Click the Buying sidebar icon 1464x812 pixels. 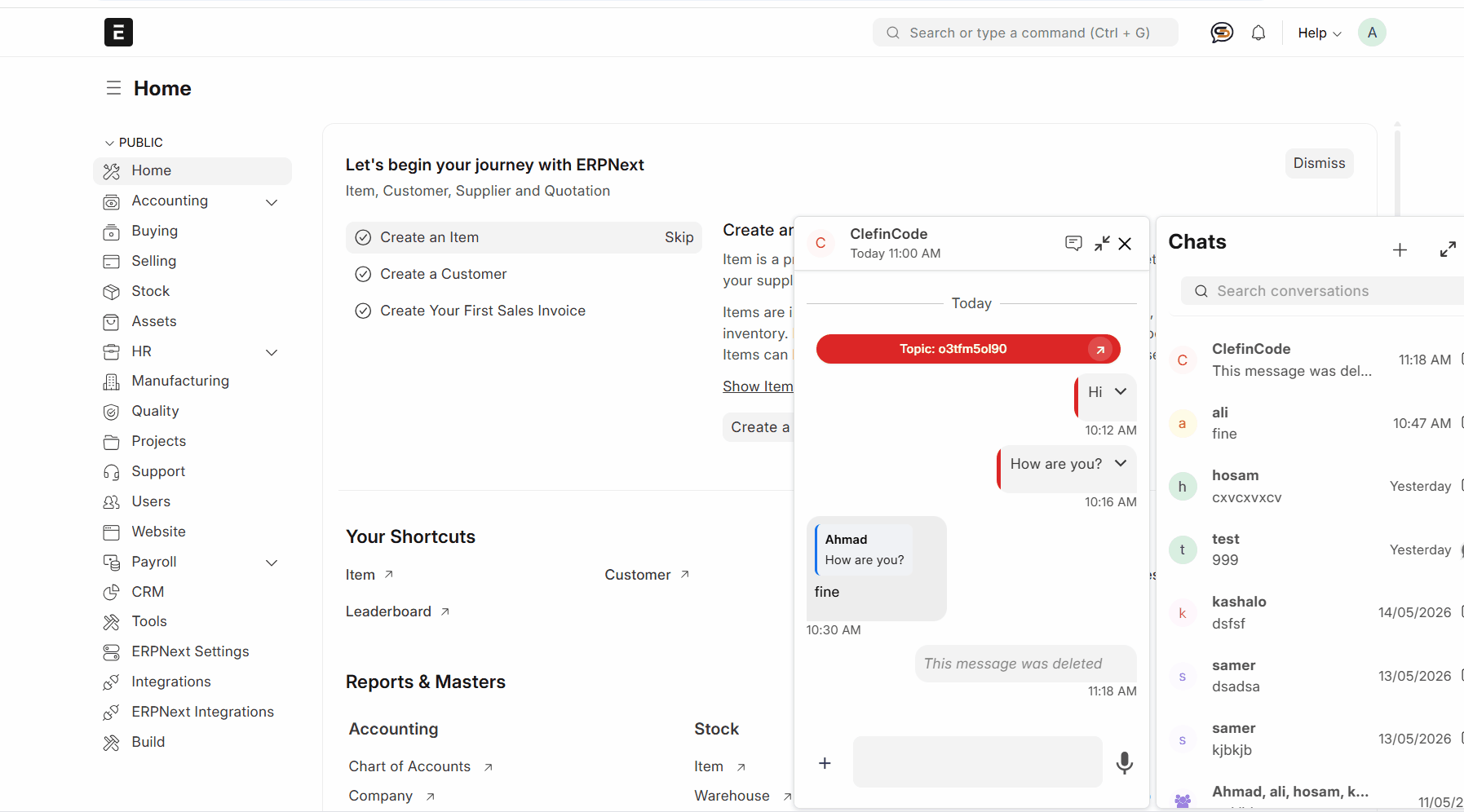tap(112, 232)
